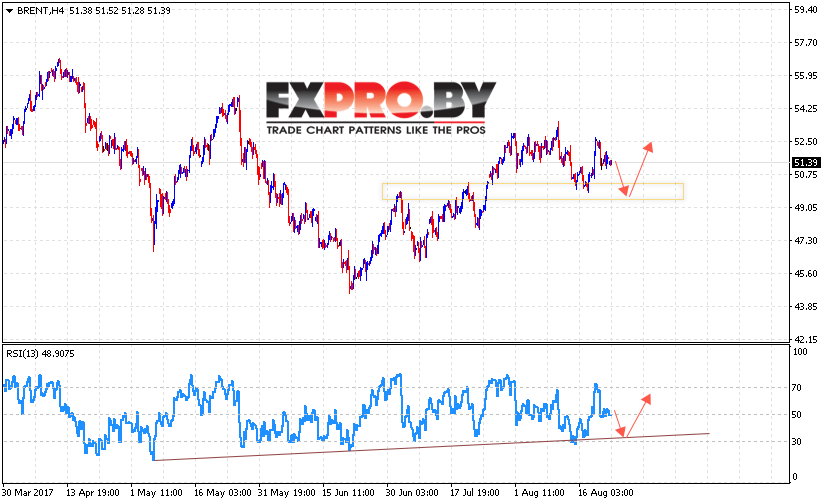Click time axis label 17 Jul 19:00
The image size is (829, 504).
coord(474,493)
